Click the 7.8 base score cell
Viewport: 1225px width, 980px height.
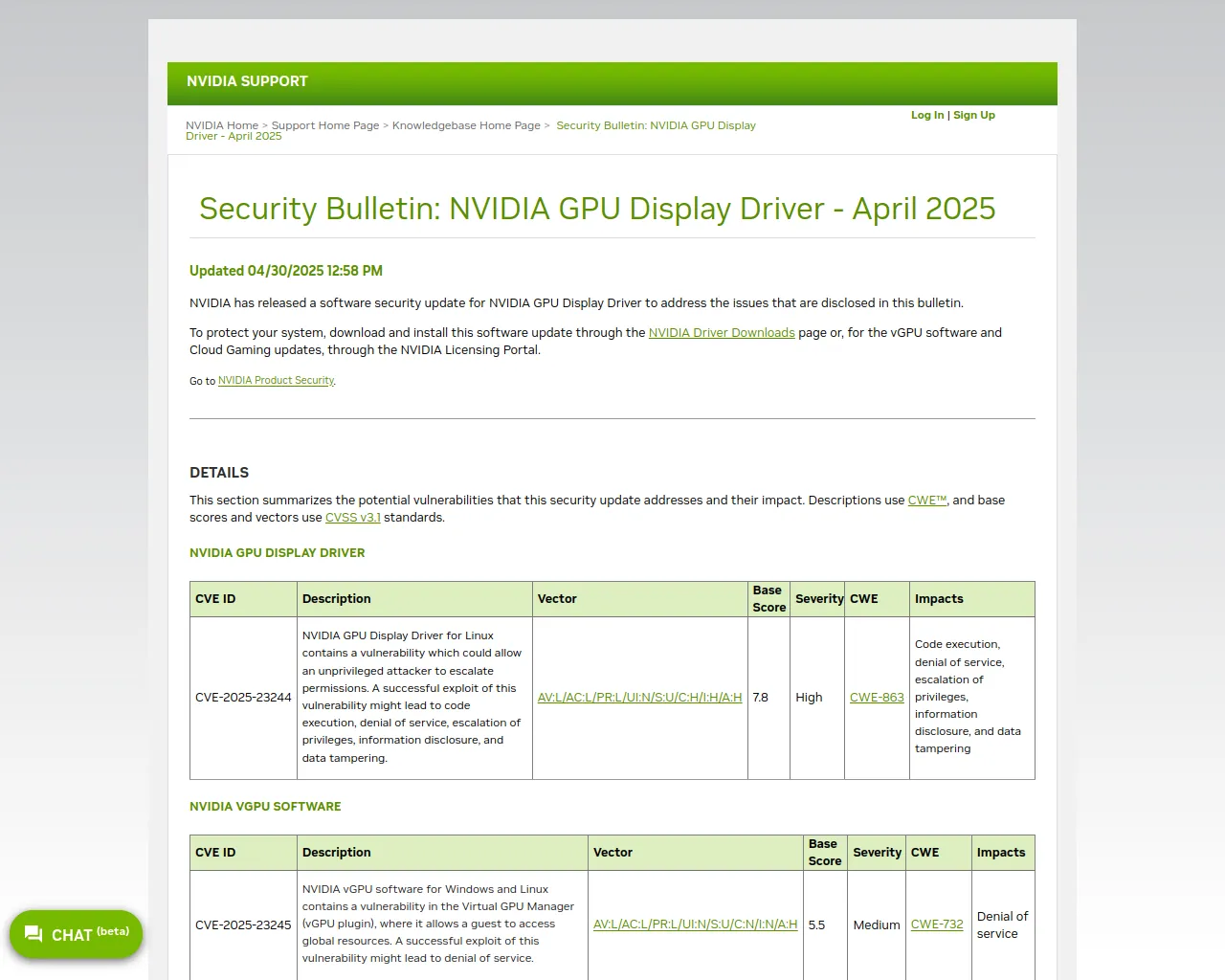[768, 698]
